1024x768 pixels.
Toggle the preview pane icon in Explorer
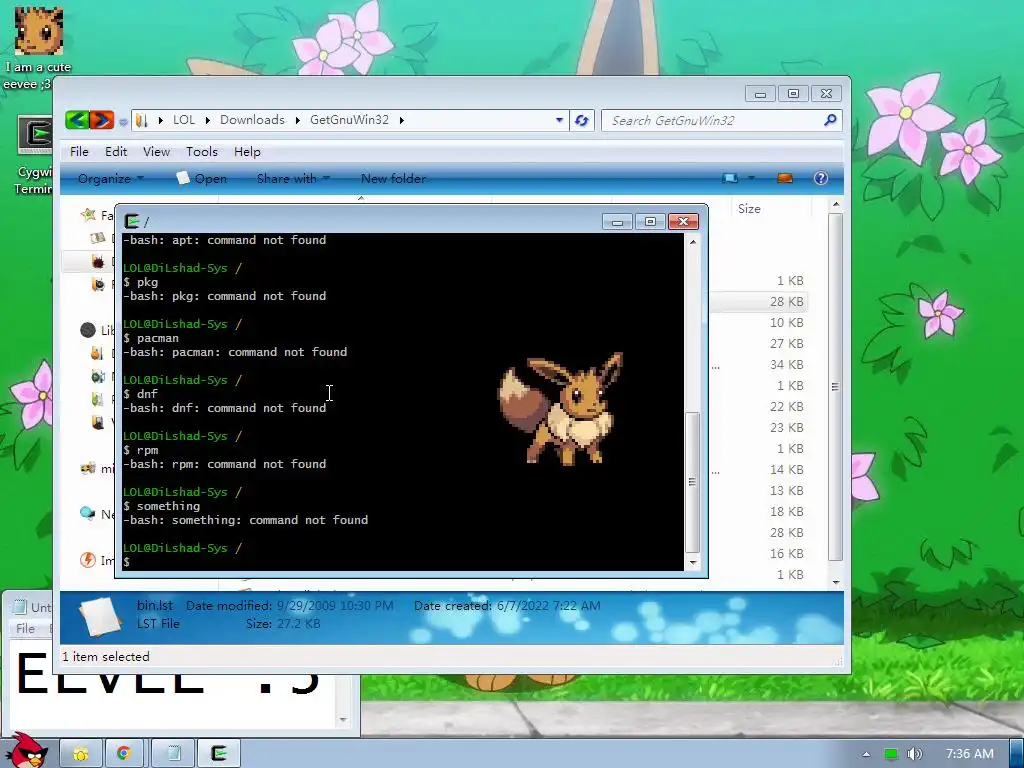click(785, 178)
